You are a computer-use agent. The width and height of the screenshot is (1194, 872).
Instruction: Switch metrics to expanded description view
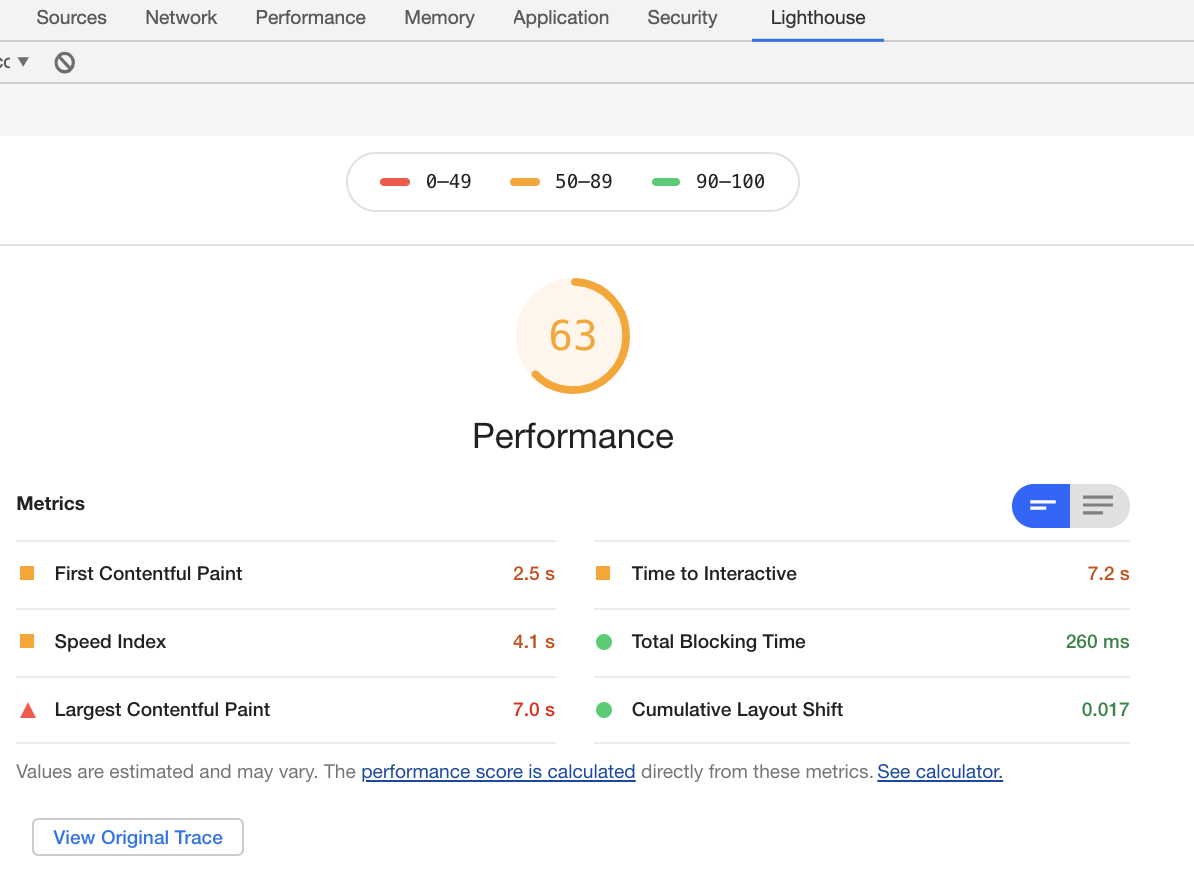coord(1099,505)
